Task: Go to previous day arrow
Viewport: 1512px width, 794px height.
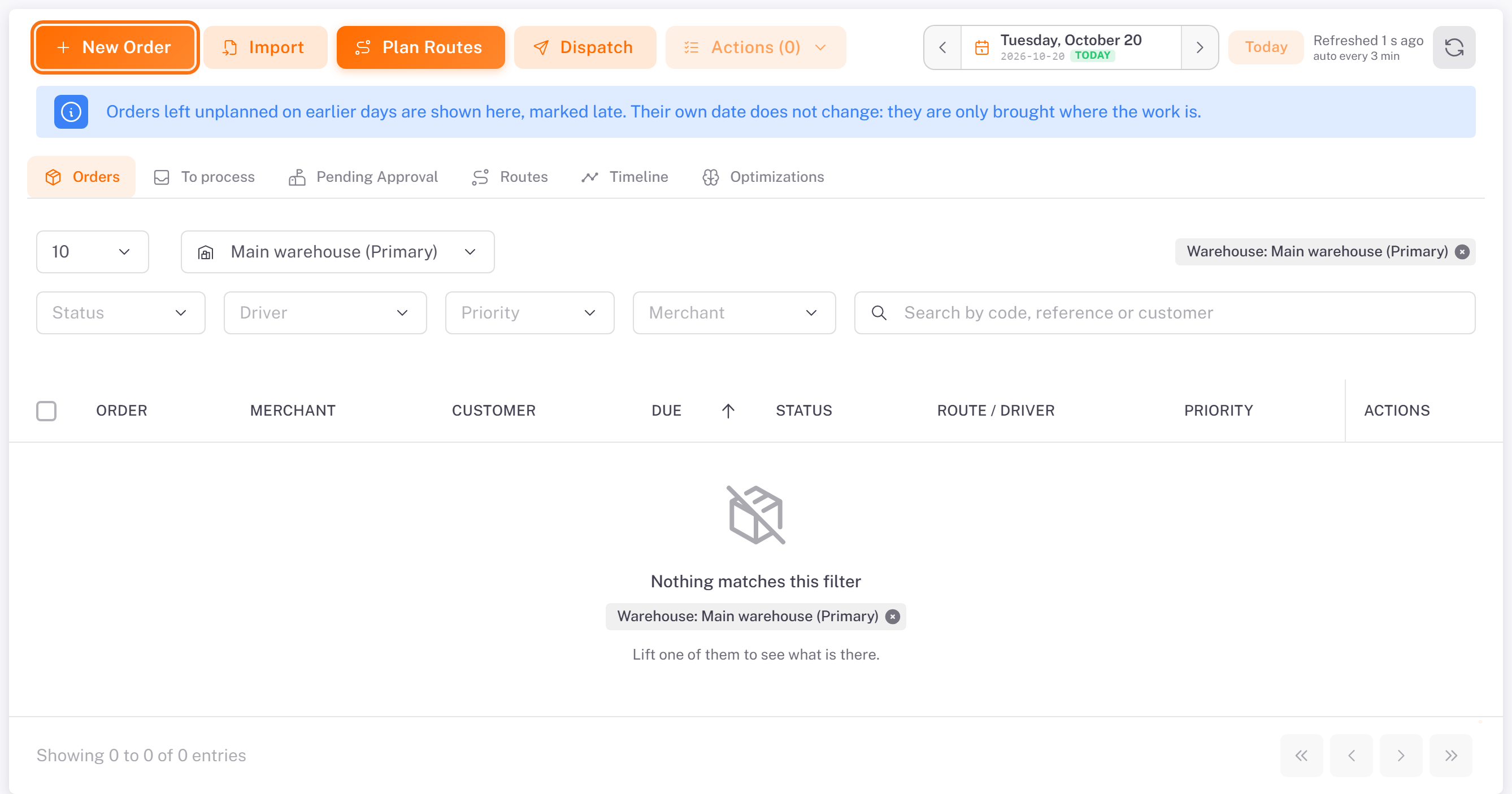Action: tap(942, 47)
